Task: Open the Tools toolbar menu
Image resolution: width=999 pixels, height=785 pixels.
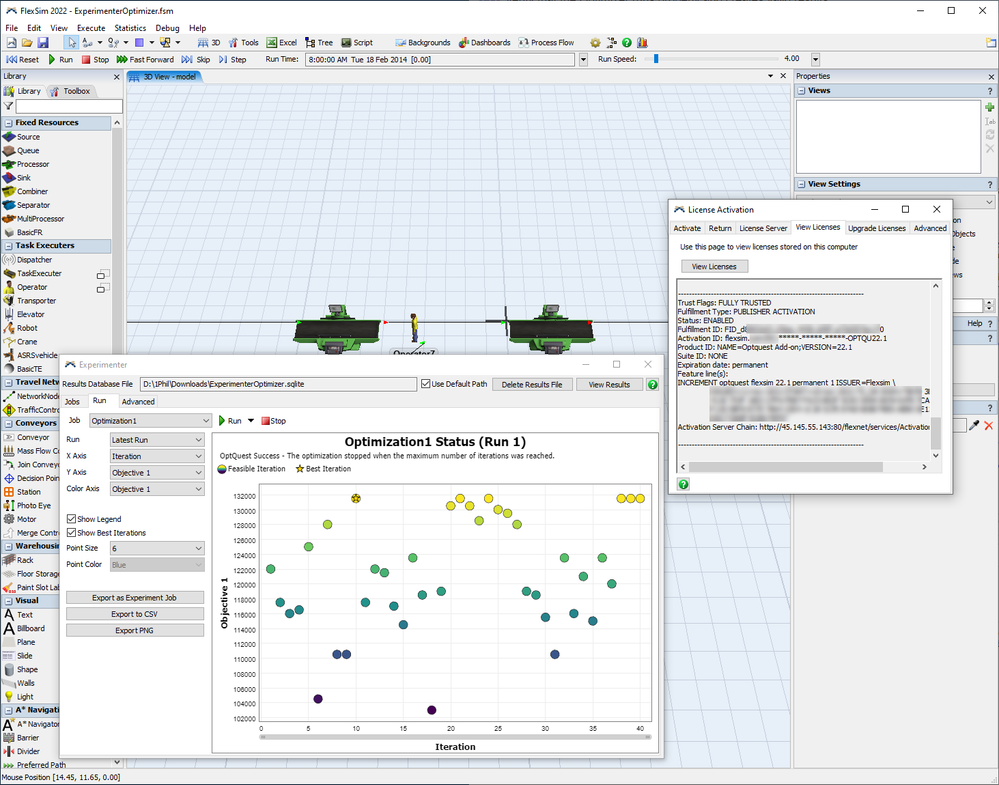Action: pos(243,43)
